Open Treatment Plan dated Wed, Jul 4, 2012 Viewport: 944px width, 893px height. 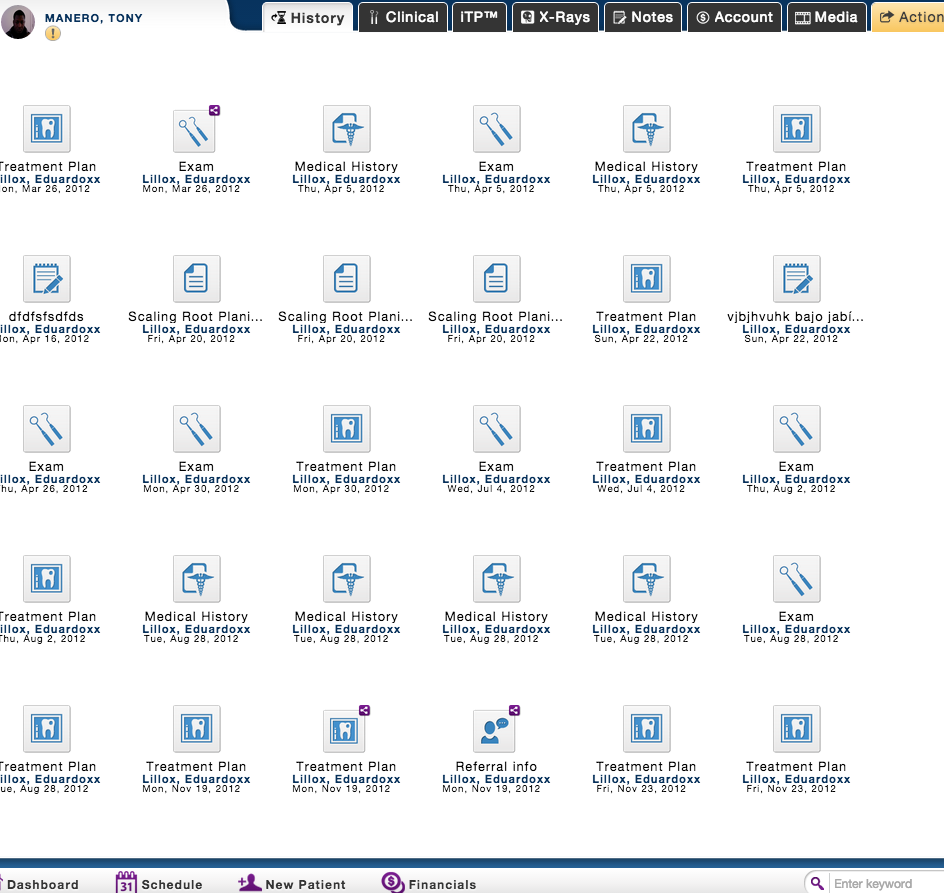pyautogui.click(x=646, y=430)
